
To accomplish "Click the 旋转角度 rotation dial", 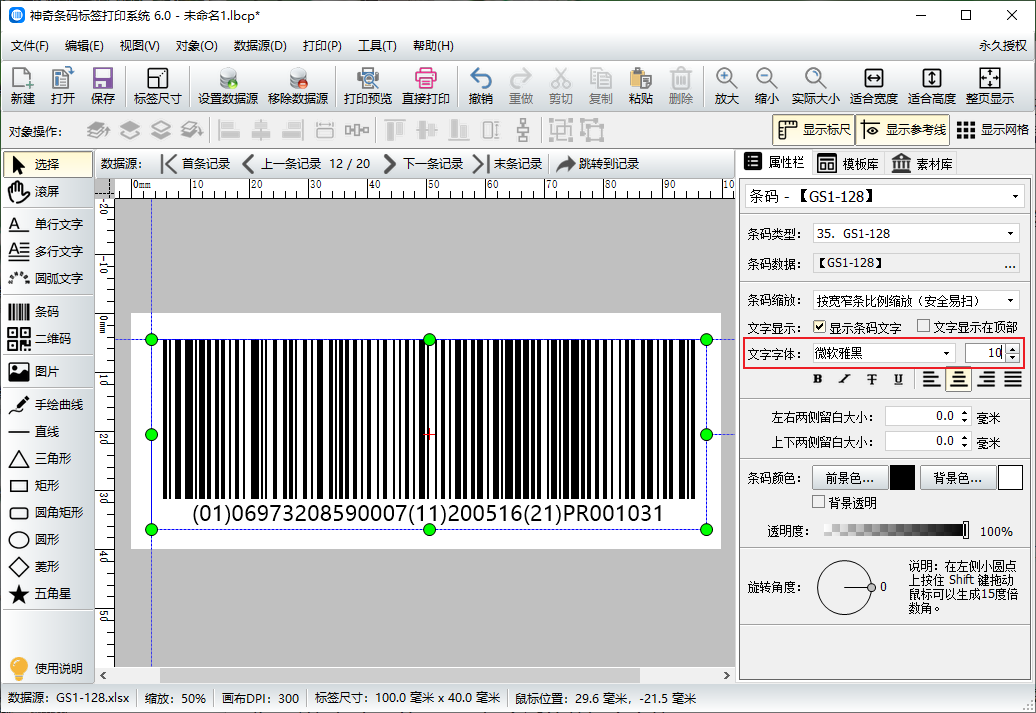I will (845, 587).
